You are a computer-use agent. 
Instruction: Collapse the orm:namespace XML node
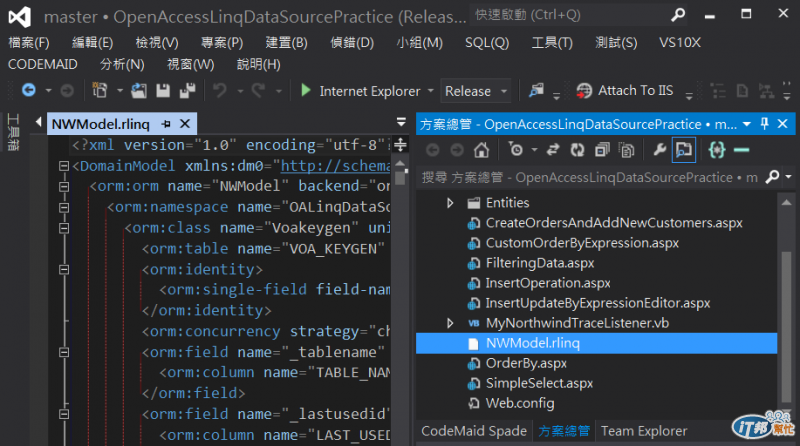tap(64, 208)
